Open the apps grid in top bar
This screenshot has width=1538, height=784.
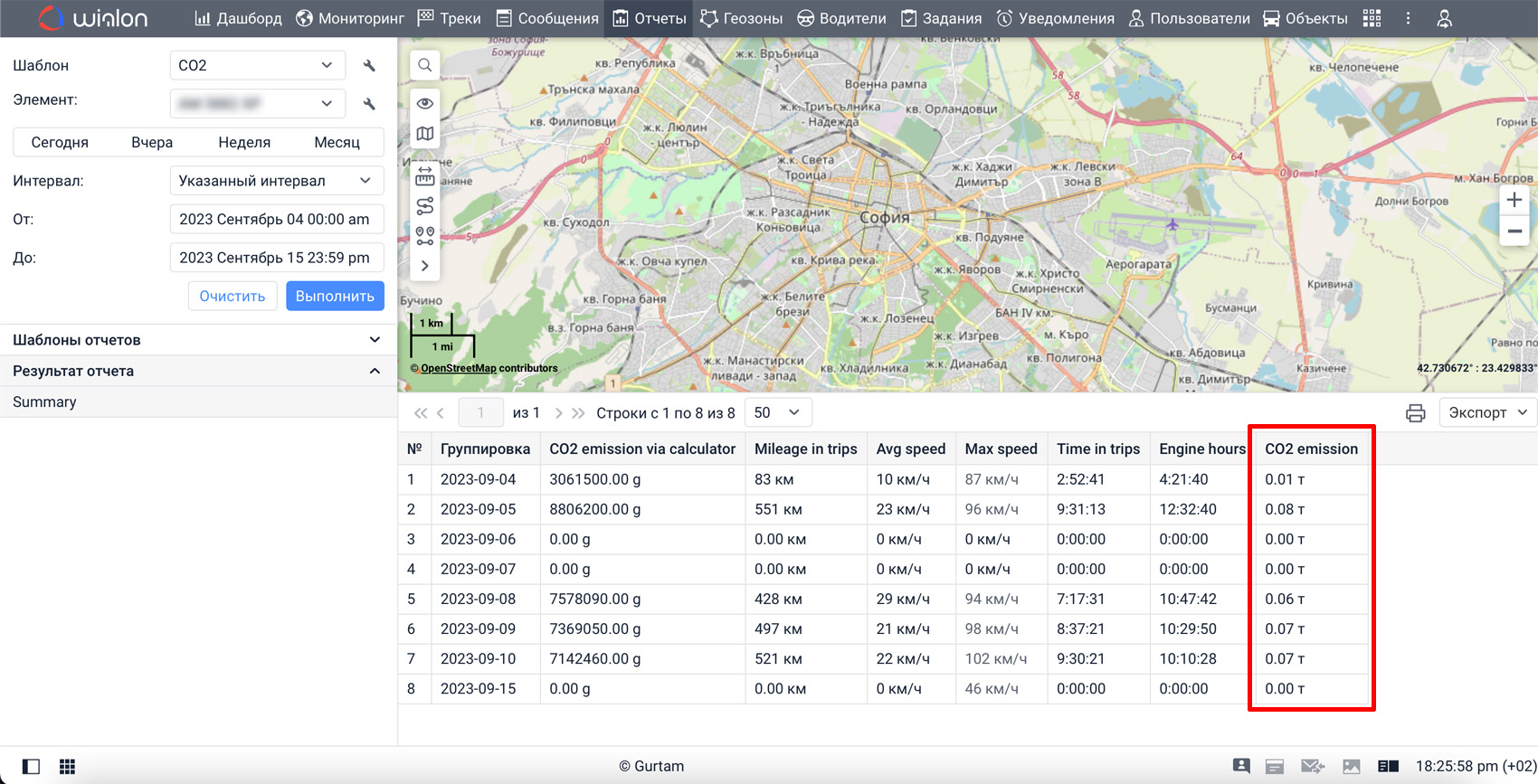click(1372, 18)
